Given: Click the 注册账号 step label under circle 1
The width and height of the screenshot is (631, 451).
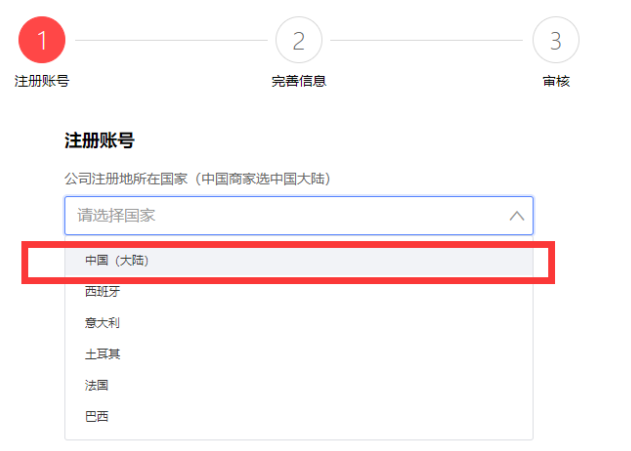Looking at the screenshot, I should pos(42,81).
